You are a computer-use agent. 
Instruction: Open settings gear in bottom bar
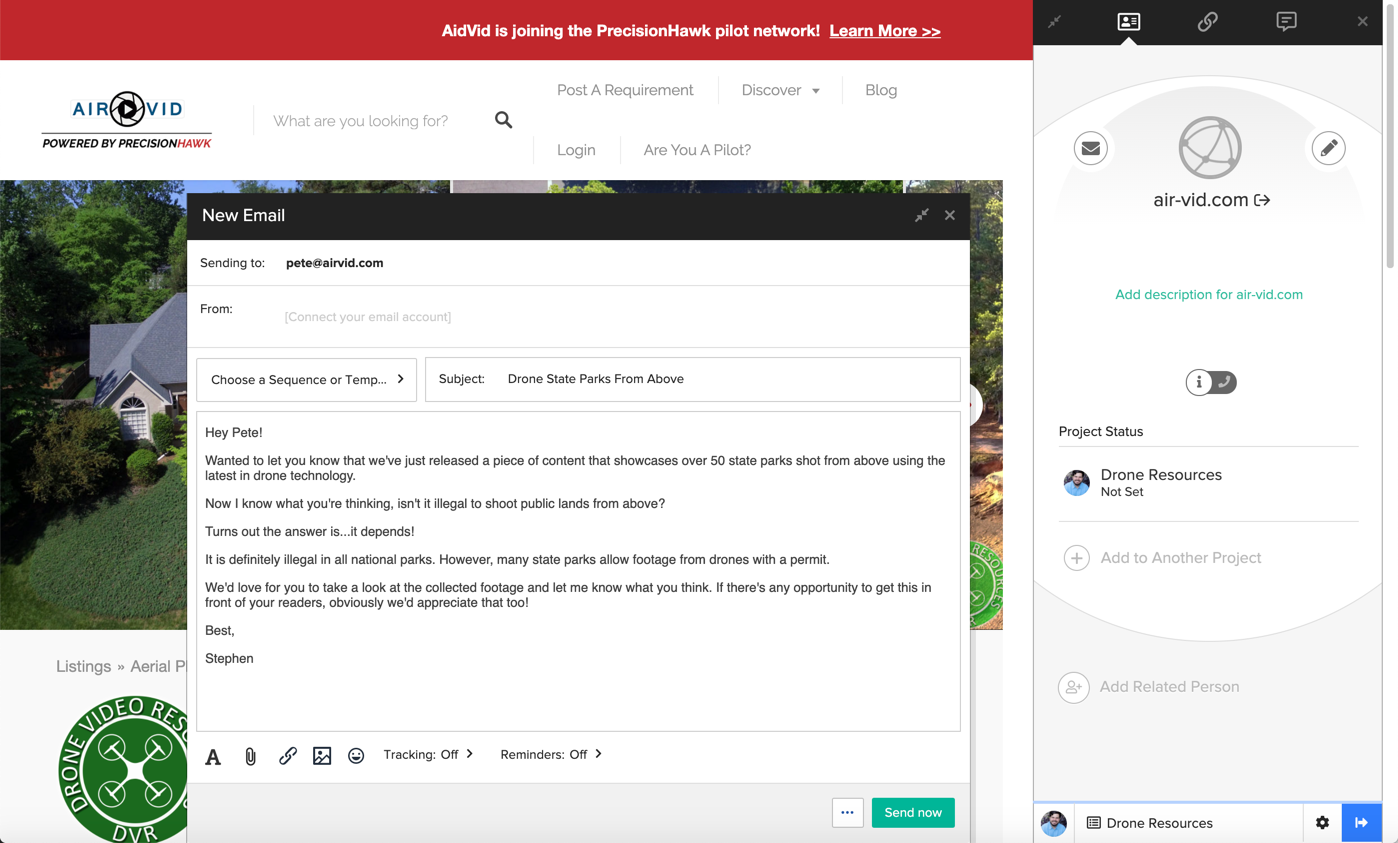point(1322,822)
